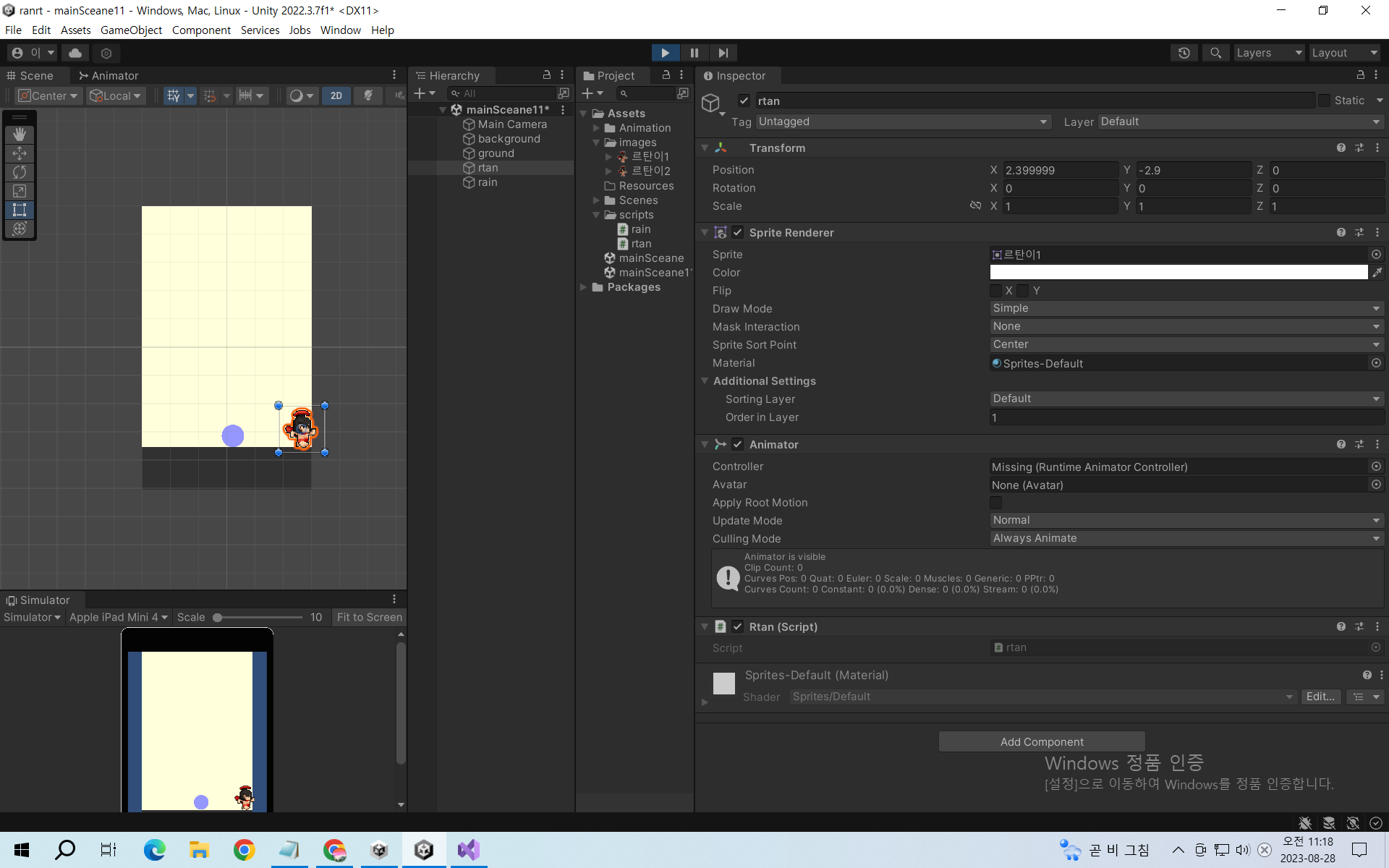Open the Sorting Layer dropdown

click(x=1186, y=399)
